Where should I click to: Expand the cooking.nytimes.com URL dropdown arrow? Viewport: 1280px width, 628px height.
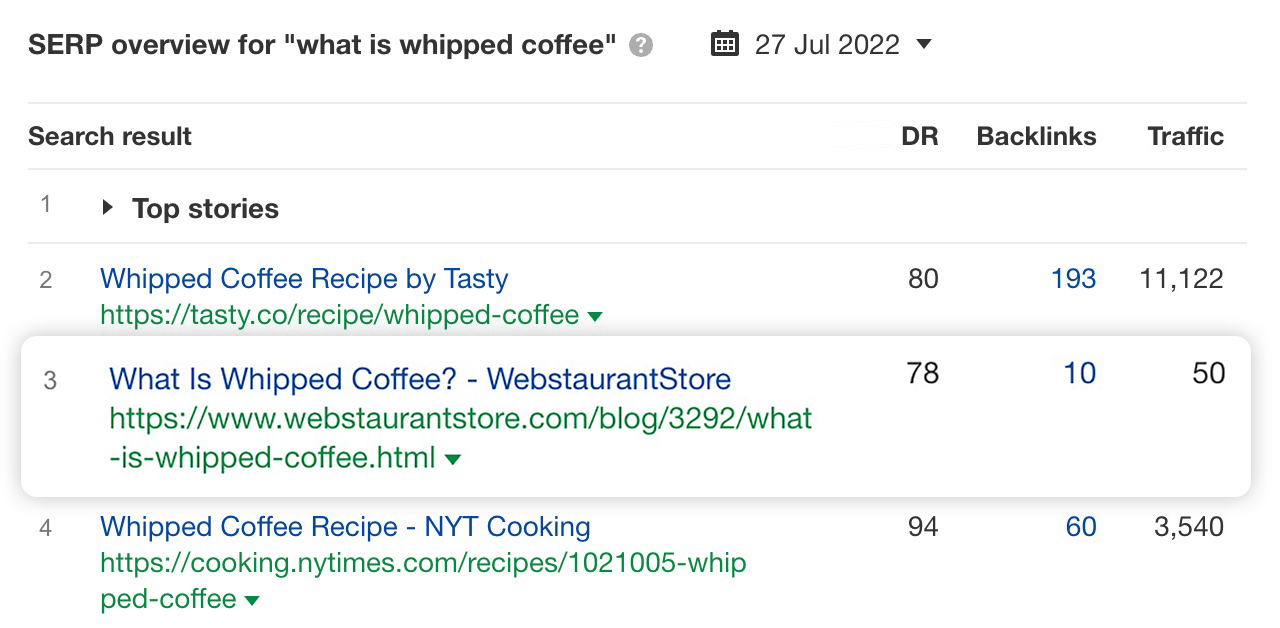[252, 600]
